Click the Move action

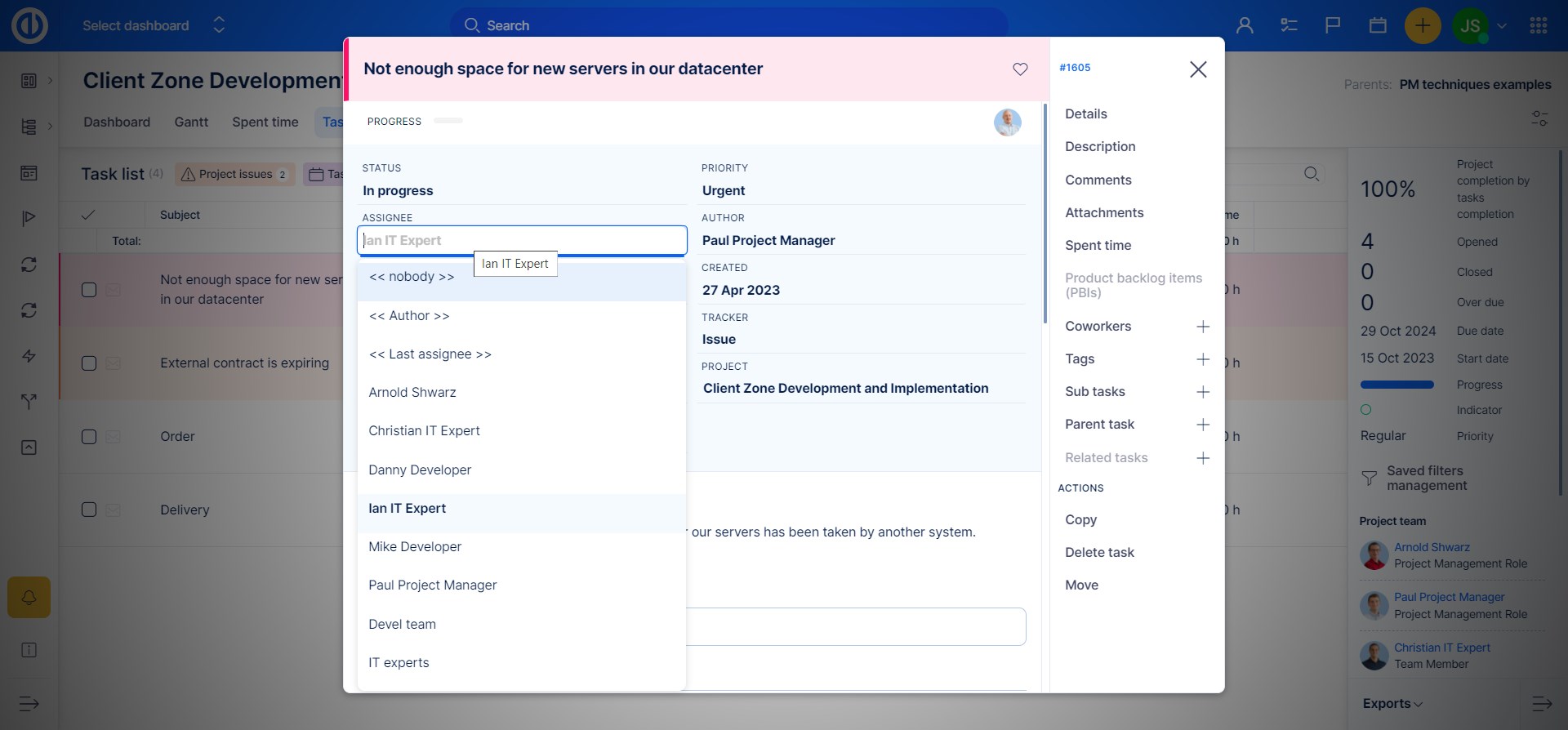coord(1081,585)
